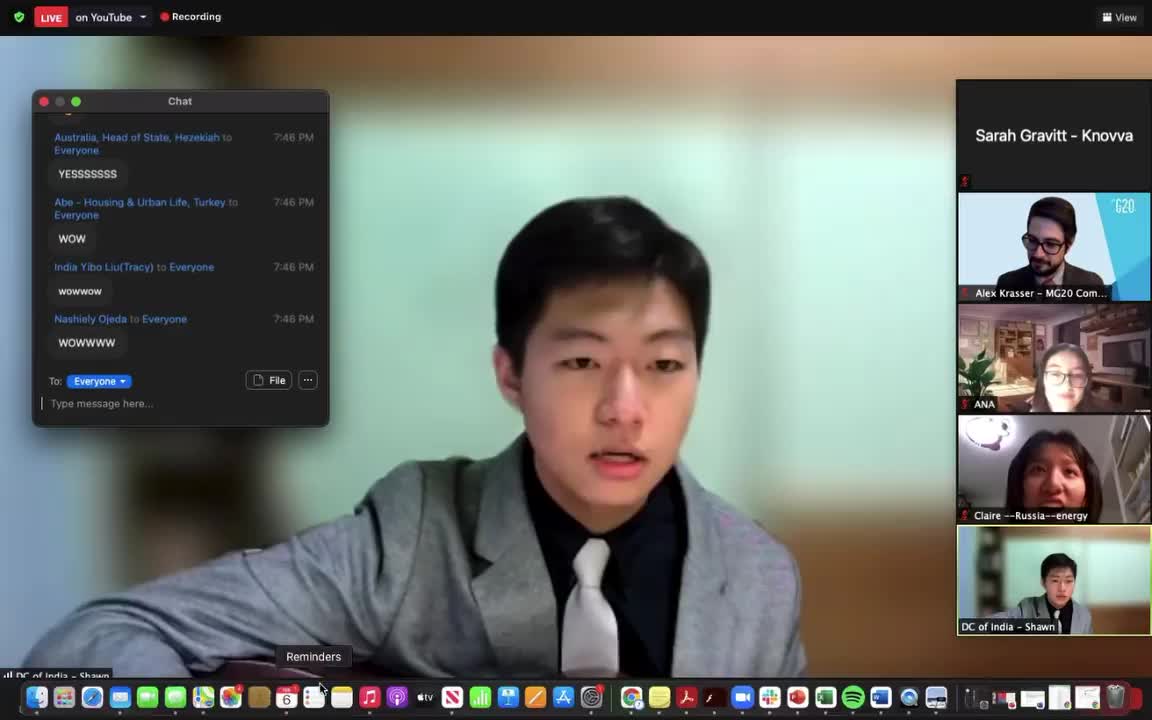This screenshot has height=720, width=1152.
Task: Select Alex Krasser's video thumbnail
Action: [1054, 247]
